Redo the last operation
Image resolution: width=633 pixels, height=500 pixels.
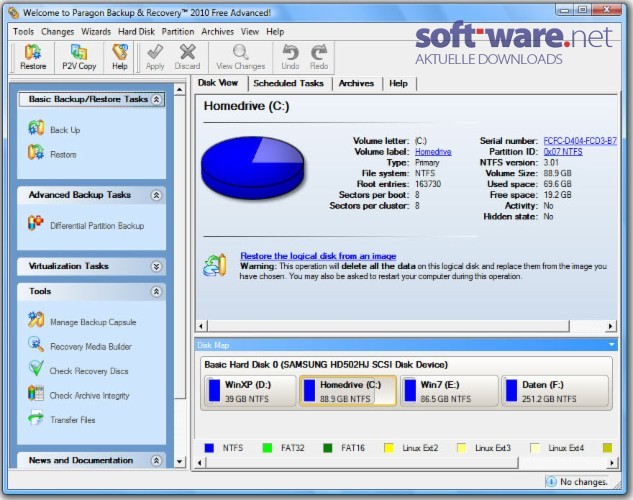(319, 57)
